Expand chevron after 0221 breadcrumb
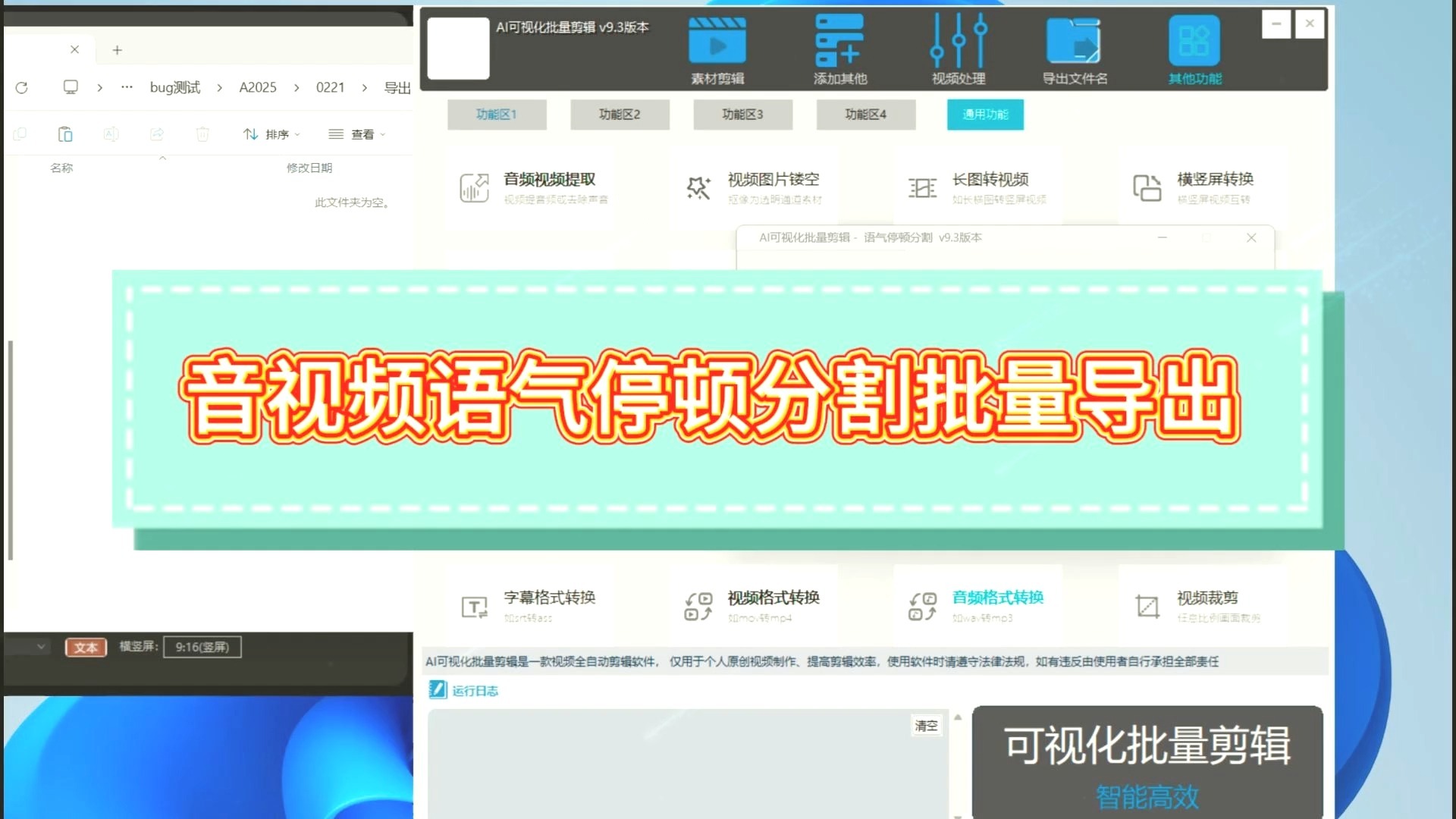The width and height of the screenshot is (1456, 819). (364, 88)
